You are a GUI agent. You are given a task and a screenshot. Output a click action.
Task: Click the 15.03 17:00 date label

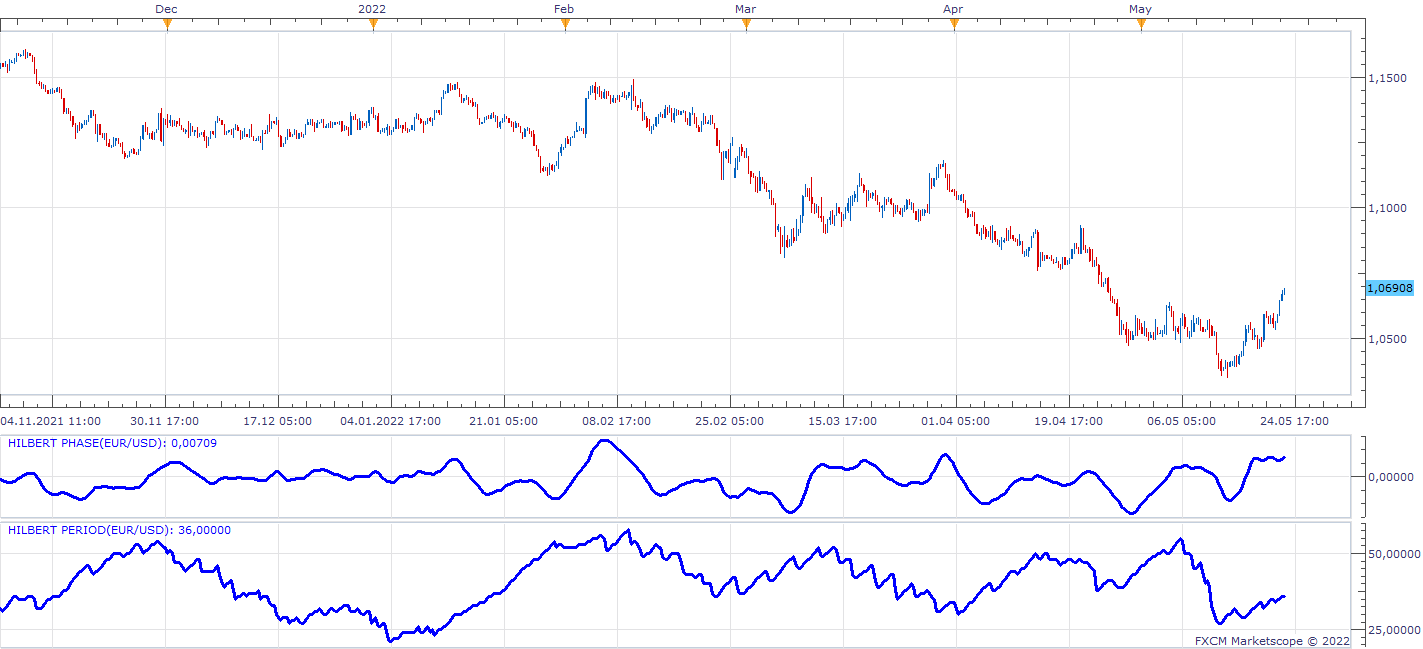coord(843,421)
